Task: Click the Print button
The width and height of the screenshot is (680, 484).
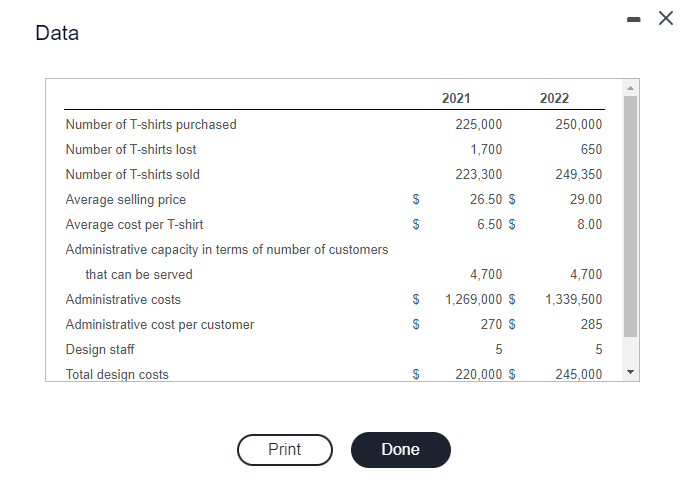Action: [x=284, y=450]
